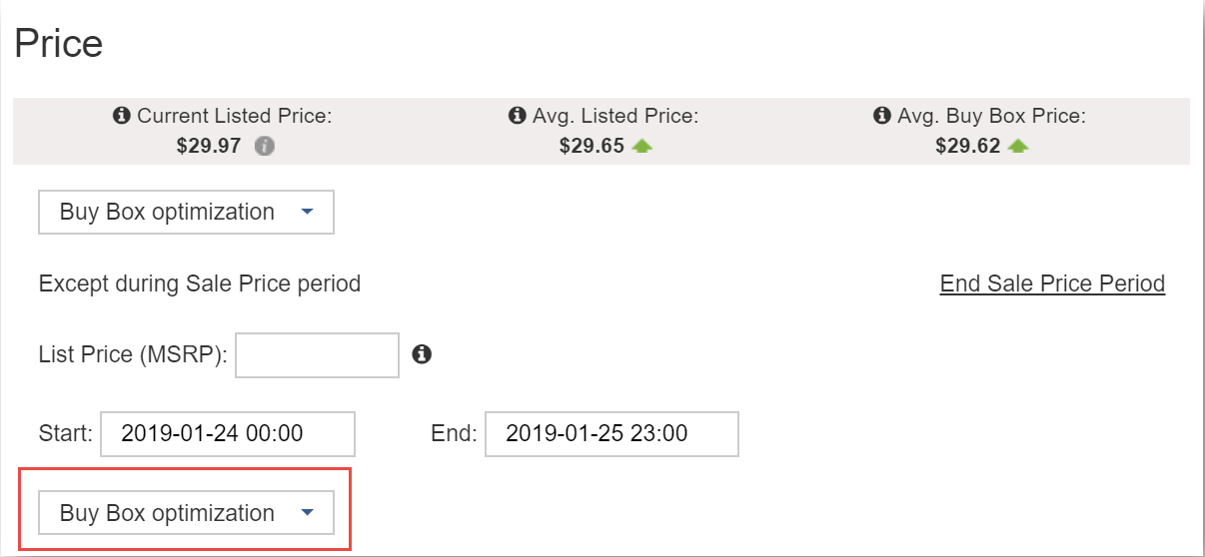Screen dimensions: 1205x557
Task: Open the Buy Box optimization dropdown below the price summary
Action: click(186, 212)
